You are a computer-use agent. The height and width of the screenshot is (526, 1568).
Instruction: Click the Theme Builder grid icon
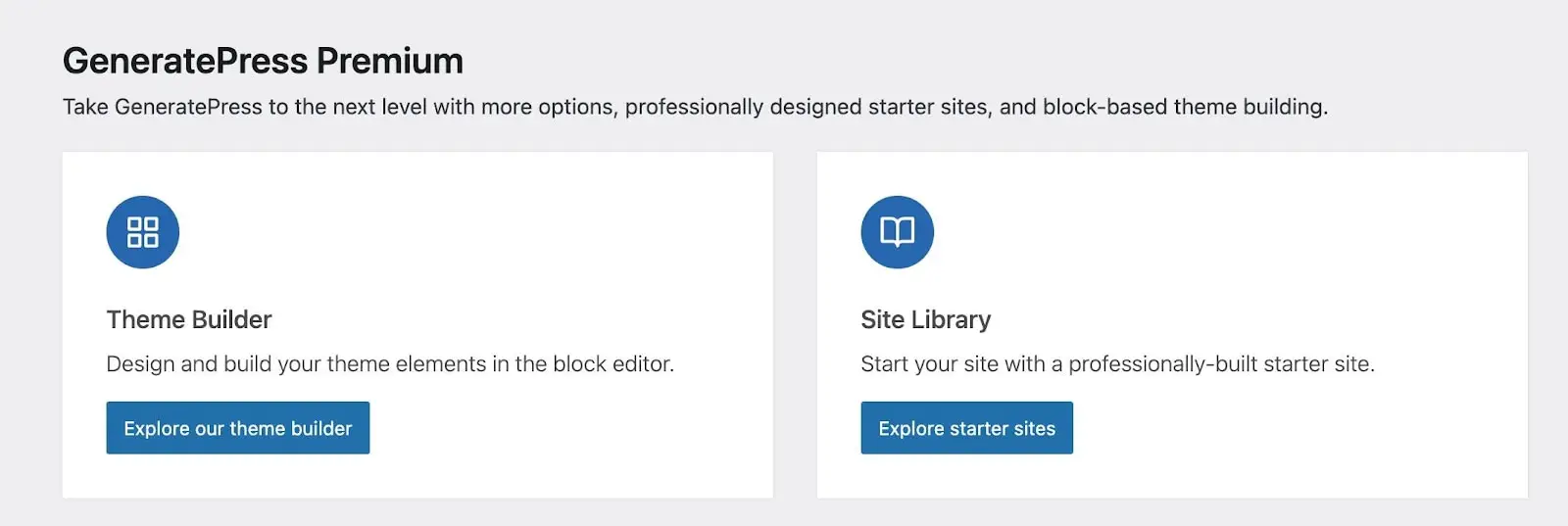pyautogui.click(x=143, y=232)
